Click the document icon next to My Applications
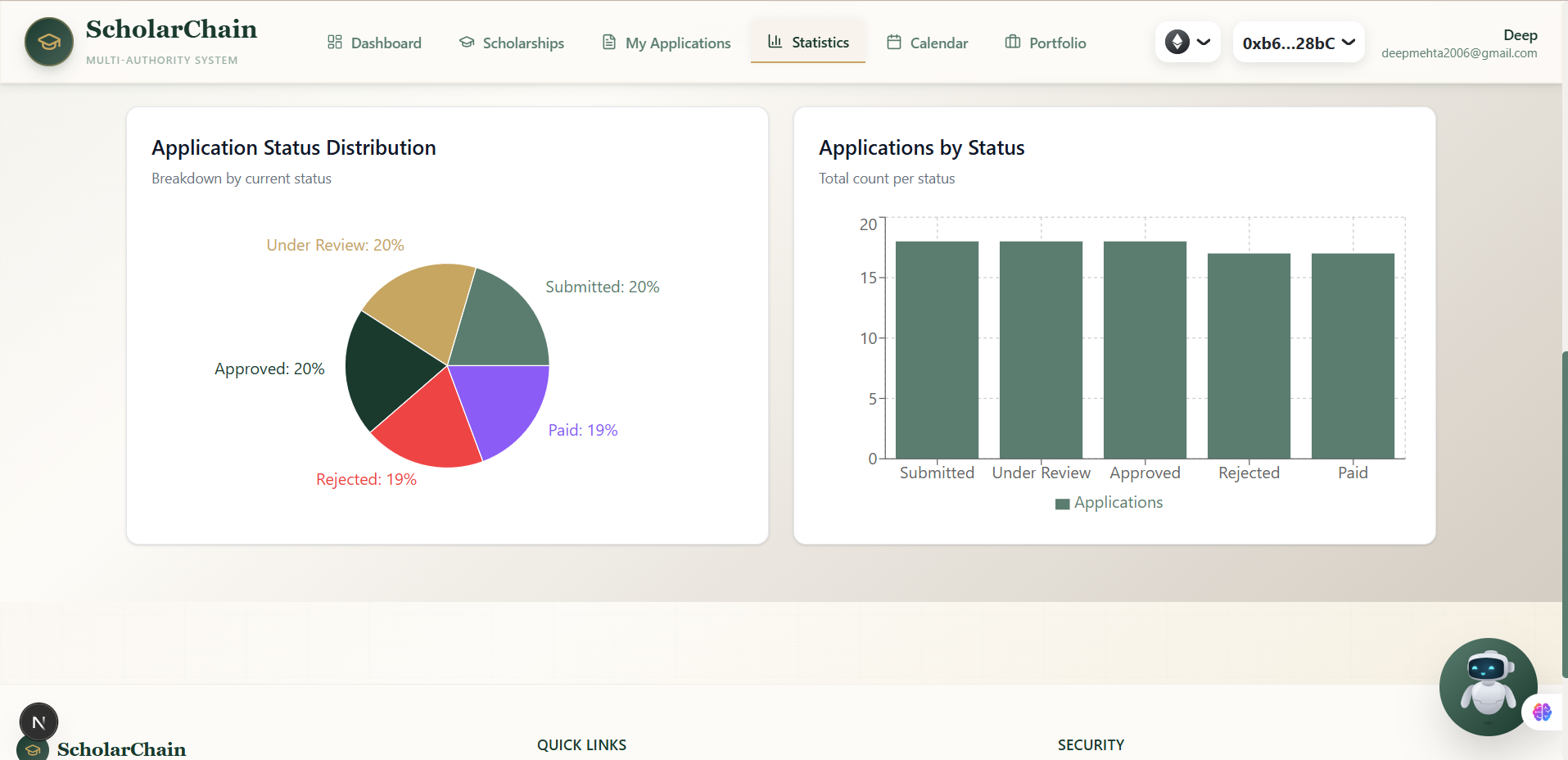The image size is (1568, 760). pos(608,42)
